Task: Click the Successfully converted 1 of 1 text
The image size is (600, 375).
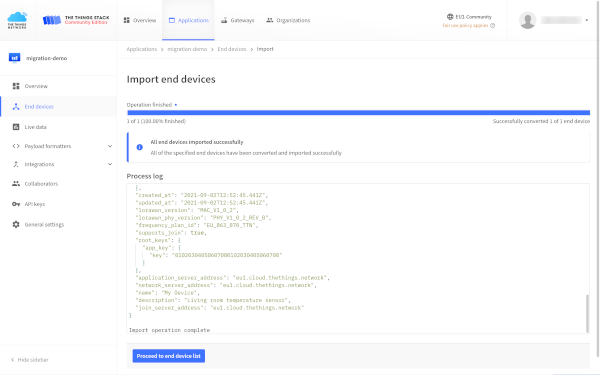Action: 541,121
